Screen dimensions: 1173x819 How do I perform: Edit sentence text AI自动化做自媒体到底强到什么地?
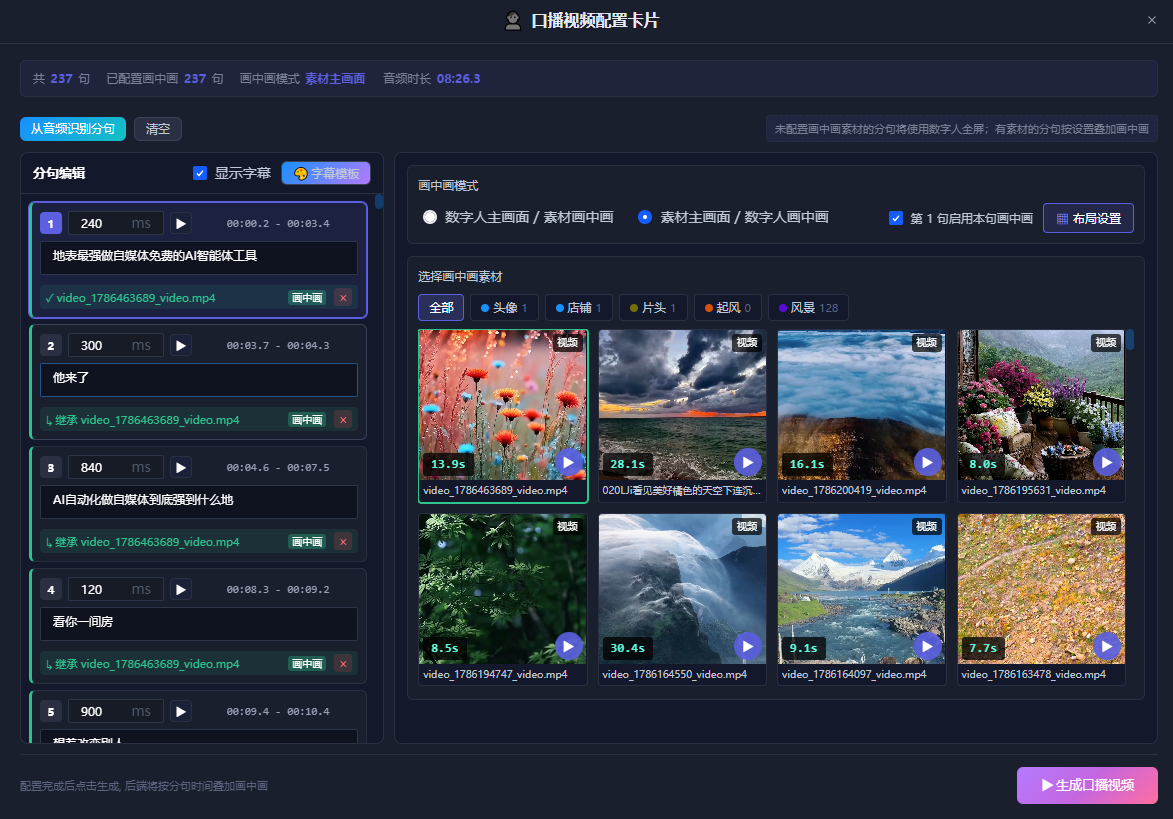198,501
